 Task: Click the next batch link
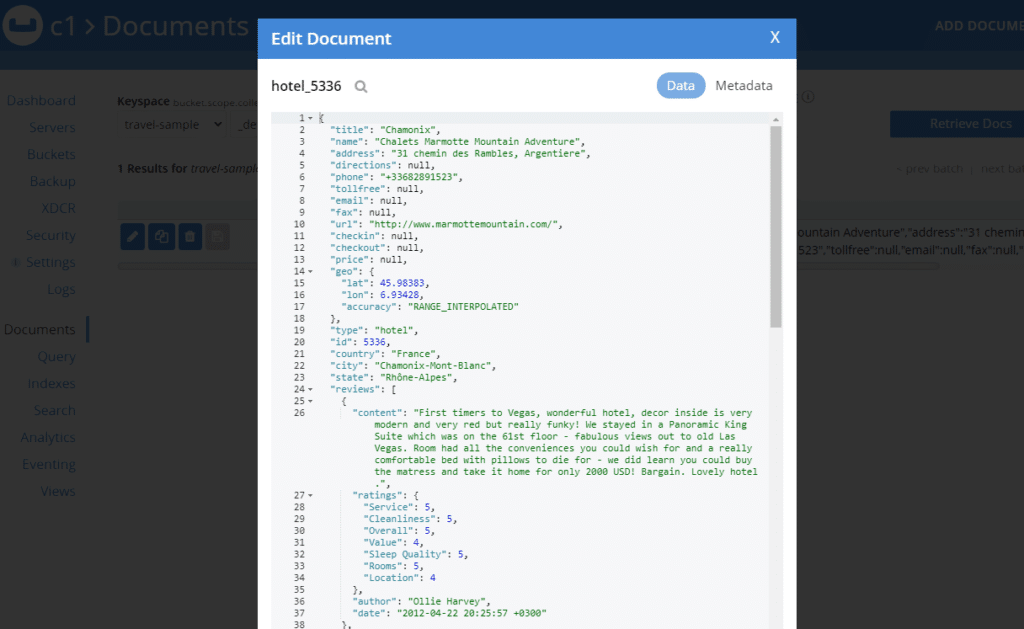point(1003,168)
